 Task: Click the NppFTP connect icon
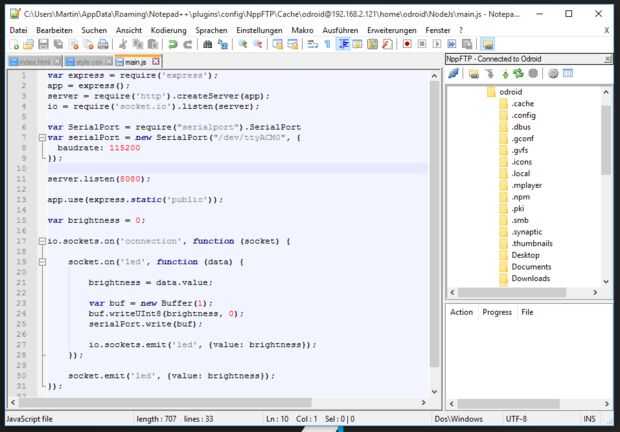pos(454,74)
